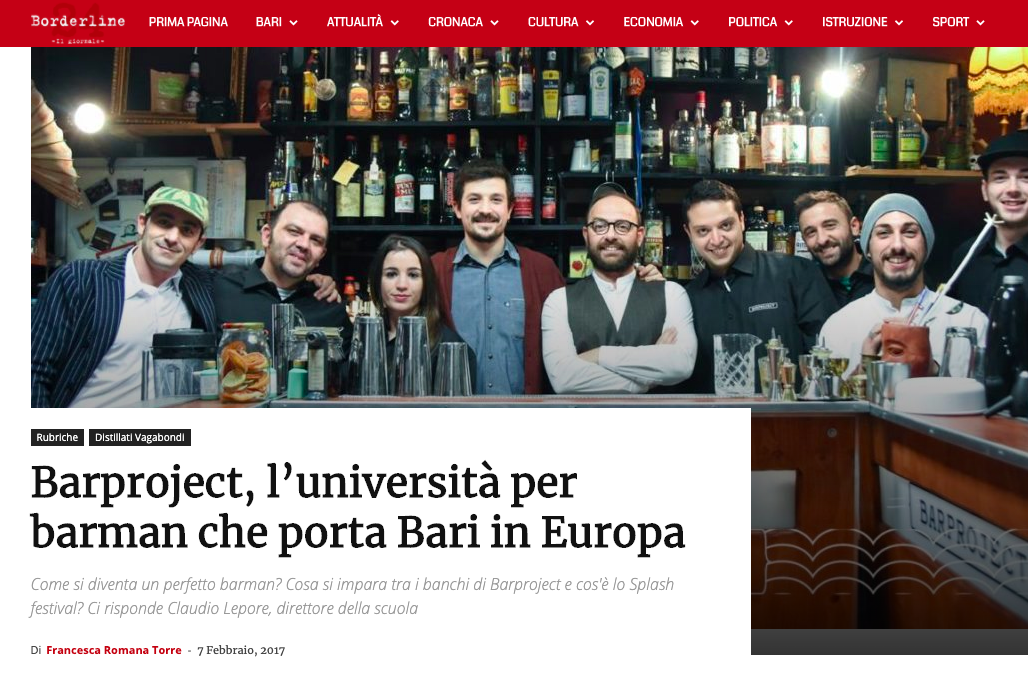Expand the Bari dropdown chevron

click(x=294, y=23)
